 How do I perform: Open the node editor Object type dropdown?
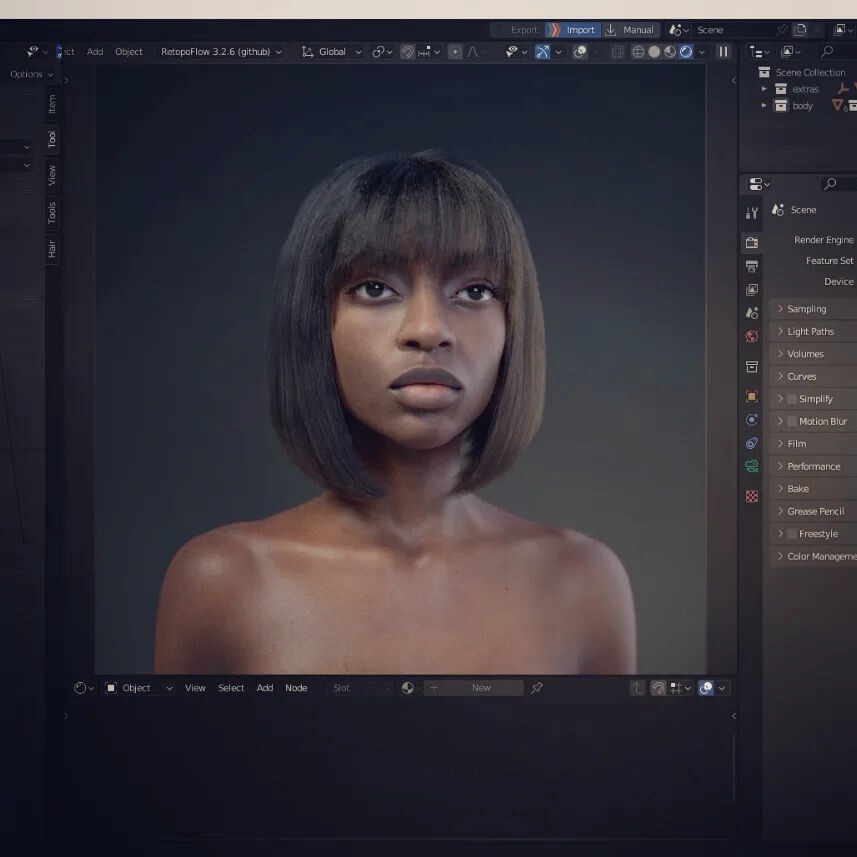tap(139, 688)
